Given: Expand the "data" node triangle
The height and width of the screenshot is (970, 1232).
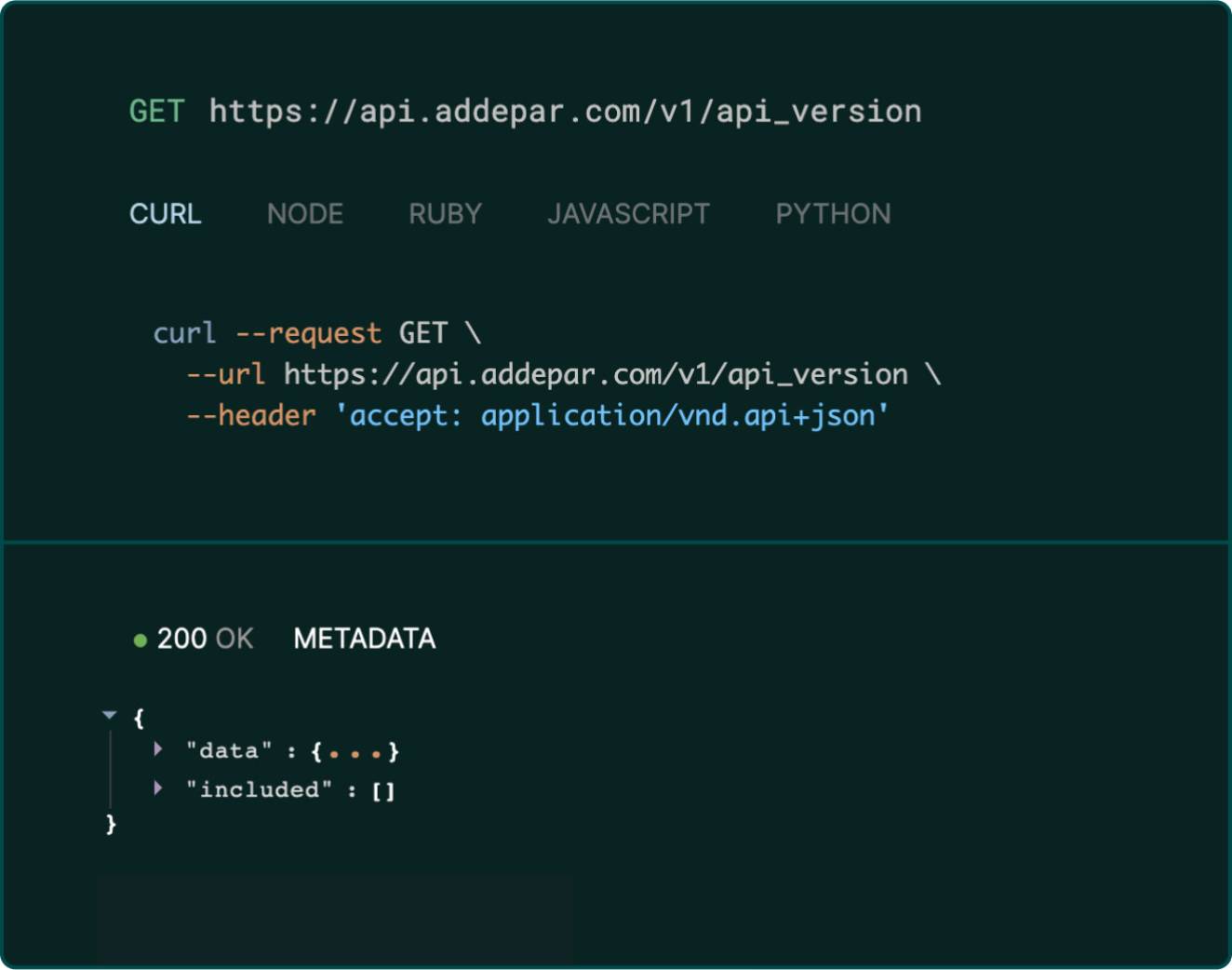Looking at the screenshot, I should click(158, 748).
